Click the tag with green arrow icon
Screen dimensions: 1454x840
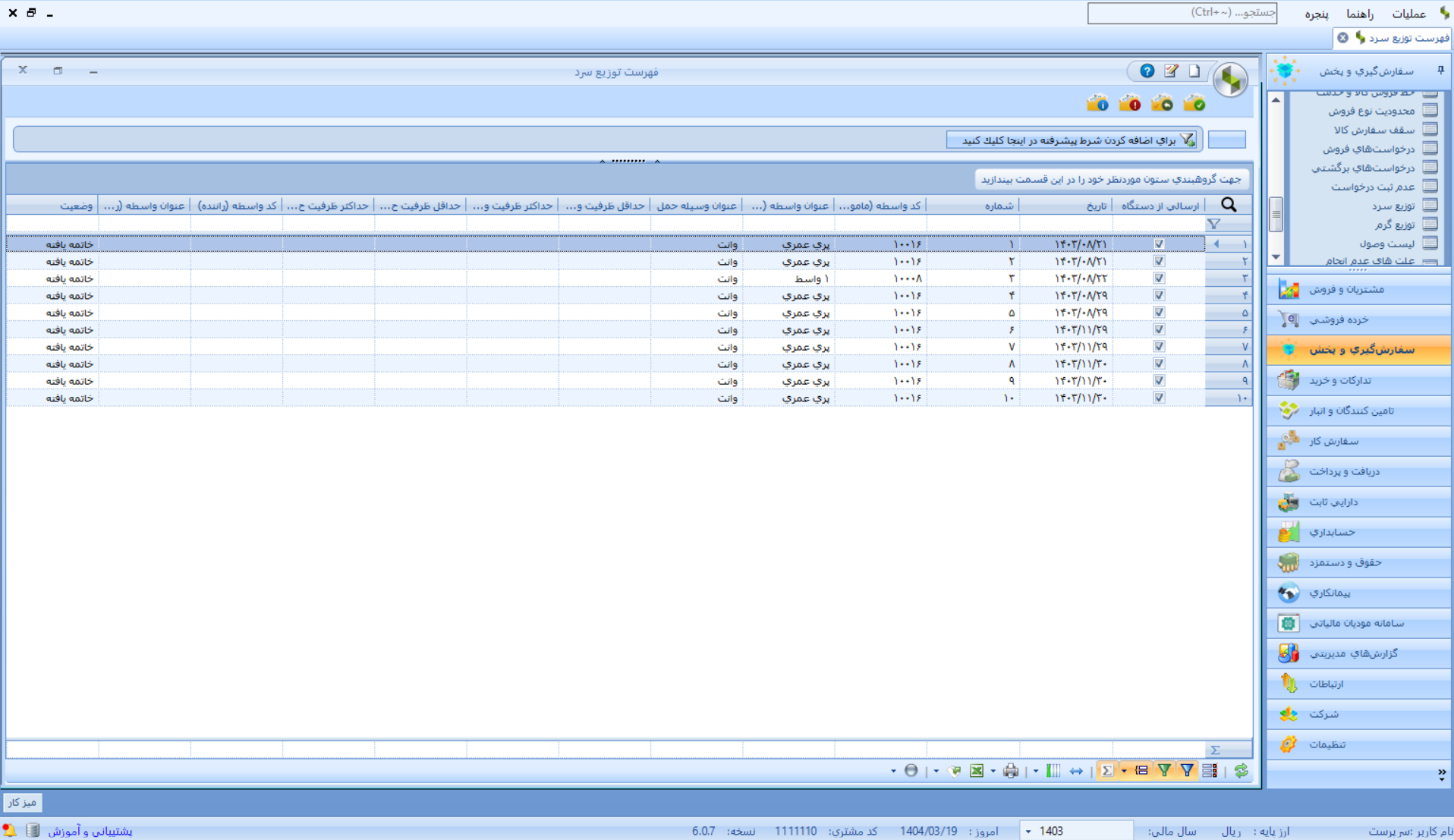955,771
